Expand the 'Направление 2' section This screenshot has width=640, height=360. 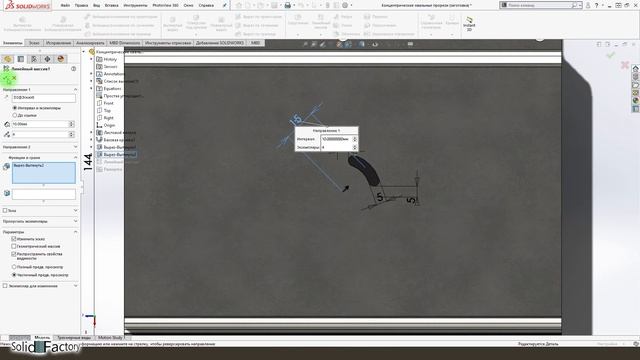75,147
